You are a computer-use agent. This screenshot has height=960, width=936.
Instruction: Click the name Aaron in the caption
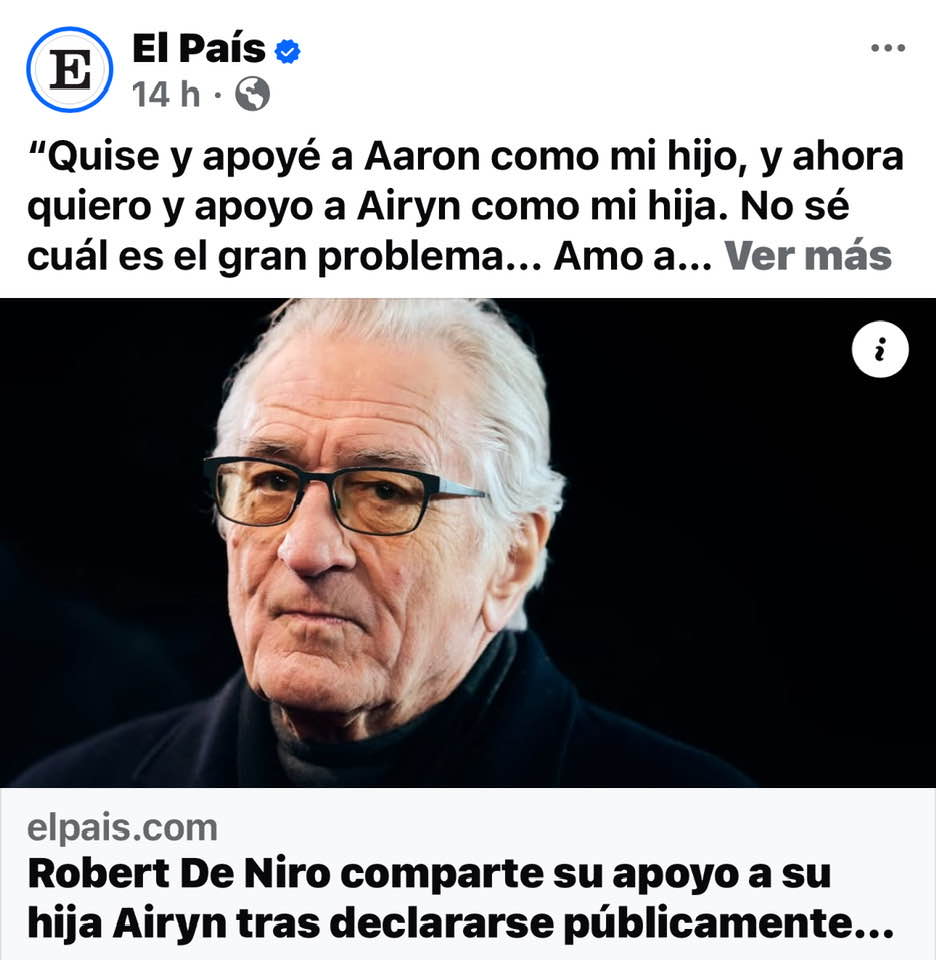tap(421, 156)
